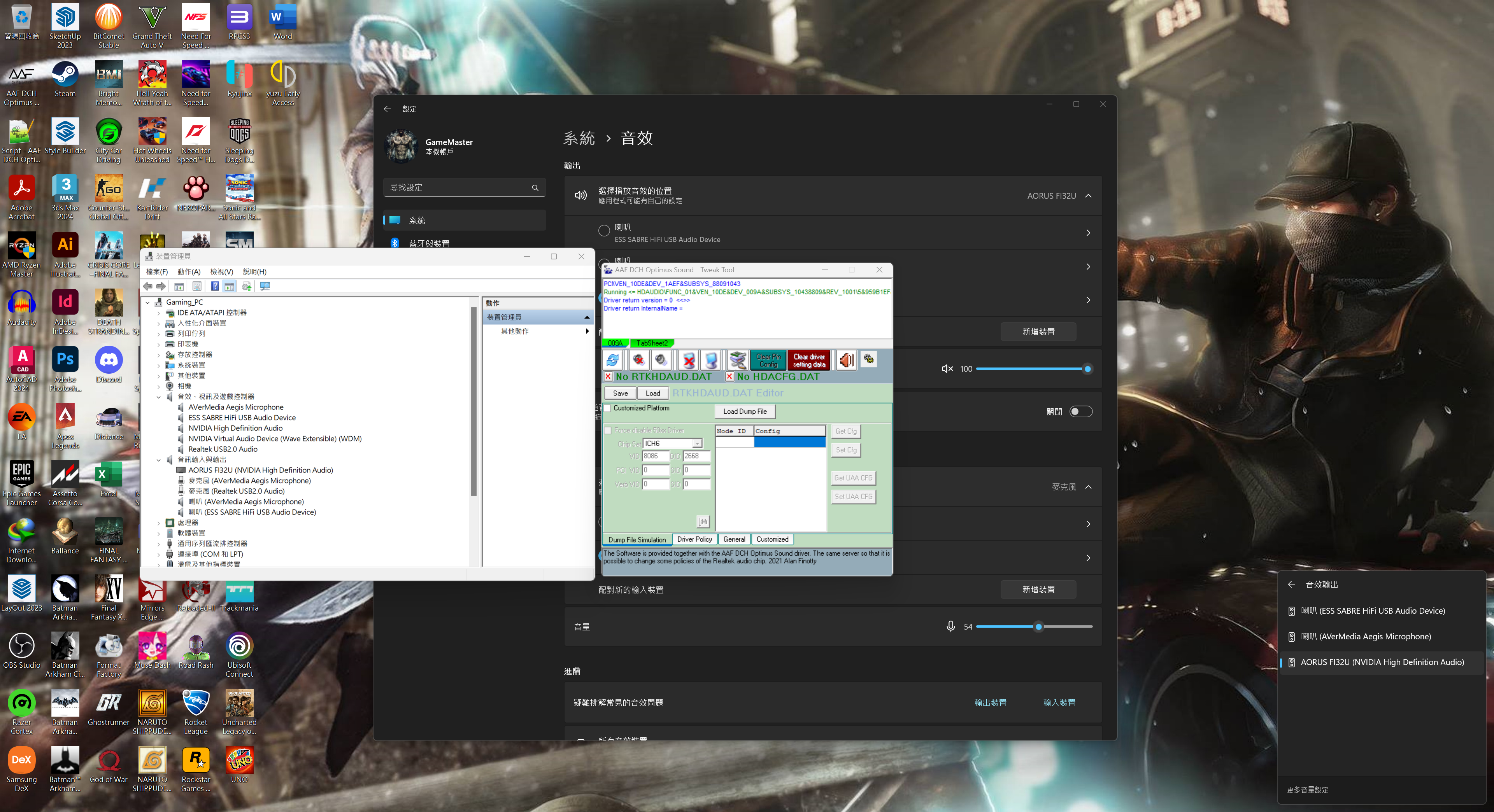Viewport: 1494px width, 812px height.
Task: Click the output volume slider handle at 100
Action: tap(1087, 369)
